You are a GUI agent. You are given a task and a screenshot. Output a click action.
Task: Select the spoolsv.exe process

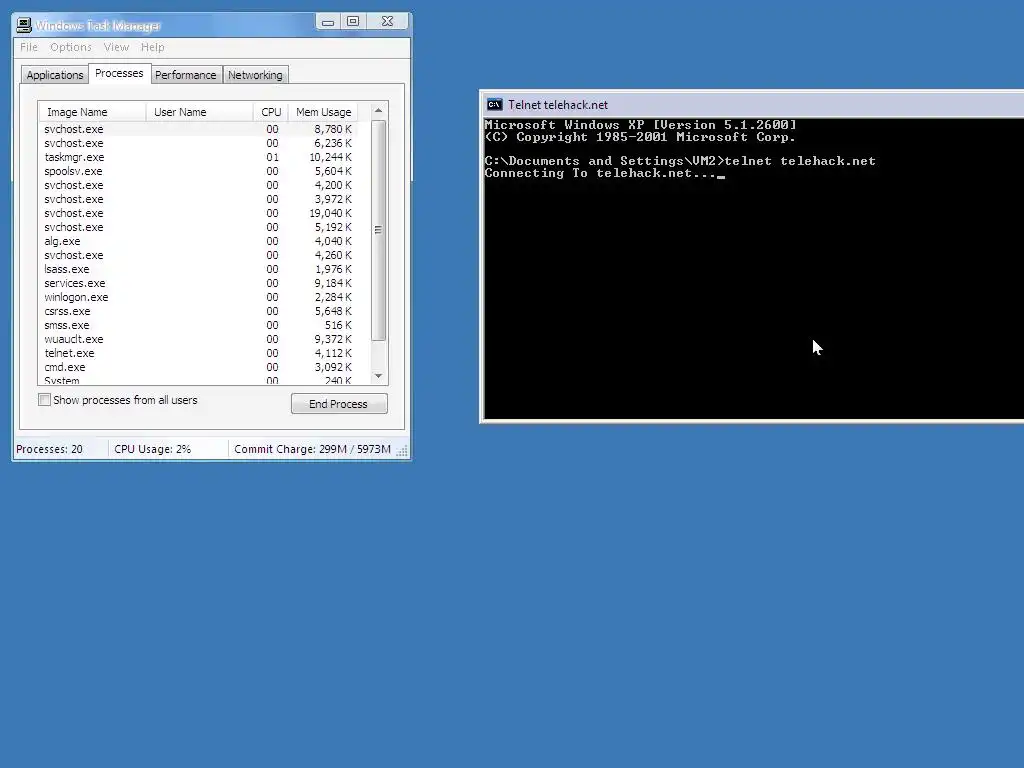click(x=199, y=171)
